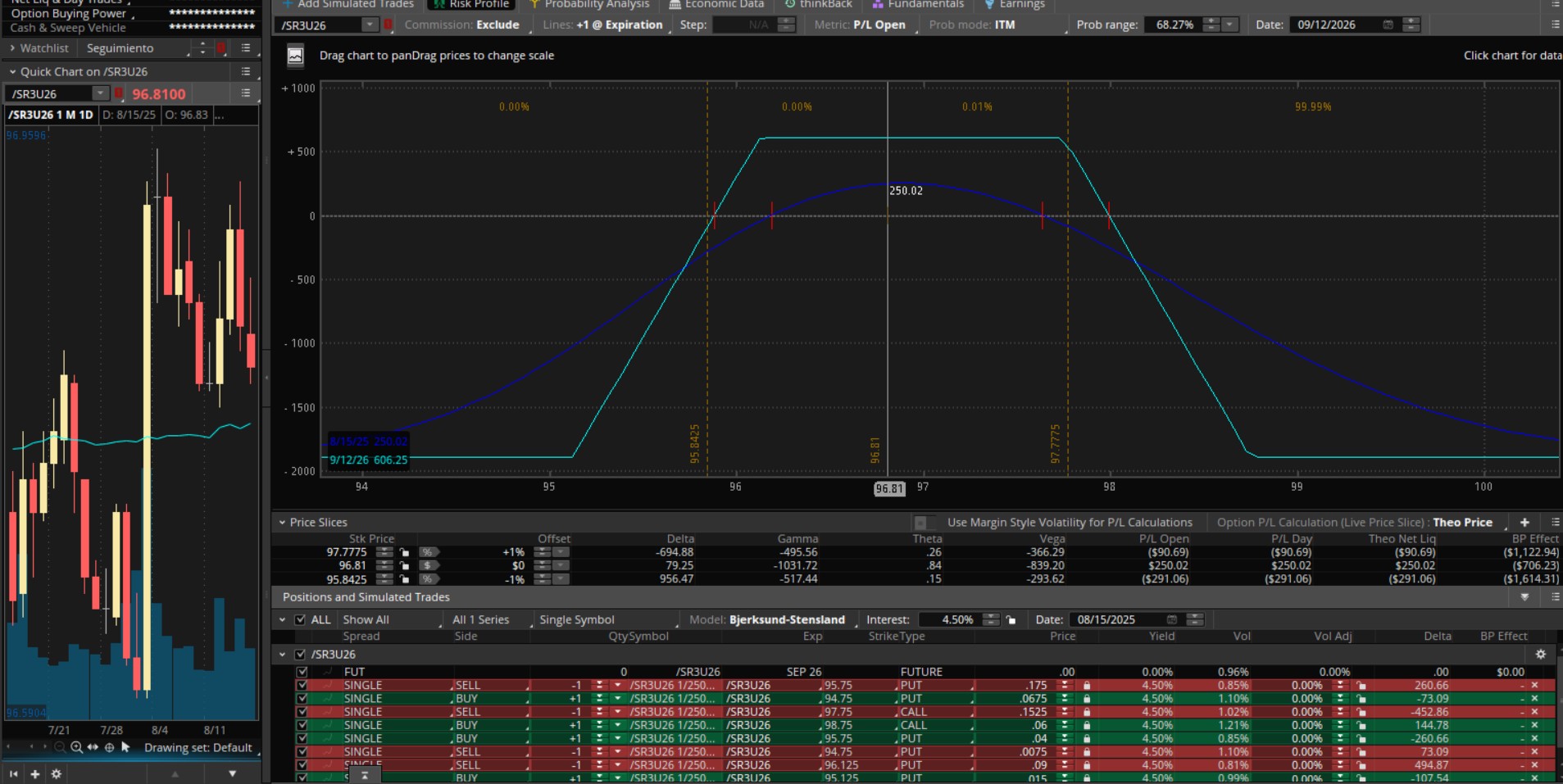Click the zoom in magnifier on Quick Chart
The image size is (1563, 784).
point(76,747)
